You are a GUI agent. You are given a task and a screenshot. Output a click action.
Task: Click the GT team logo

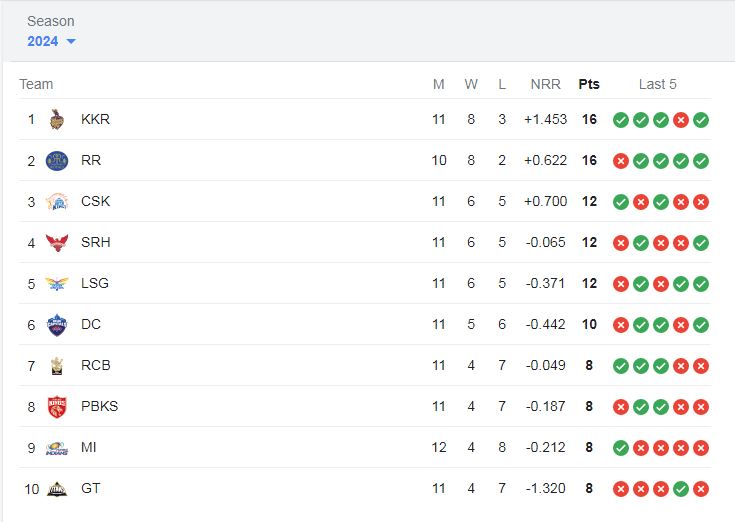point(57,489)
